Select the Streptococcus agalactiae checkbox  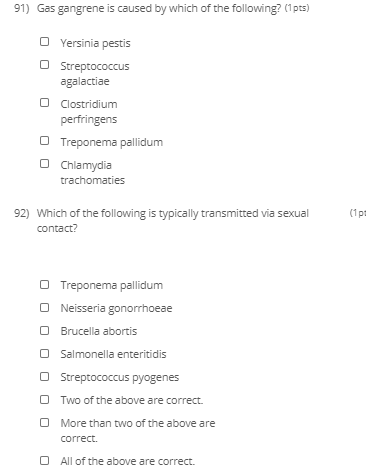pos(44,65)
